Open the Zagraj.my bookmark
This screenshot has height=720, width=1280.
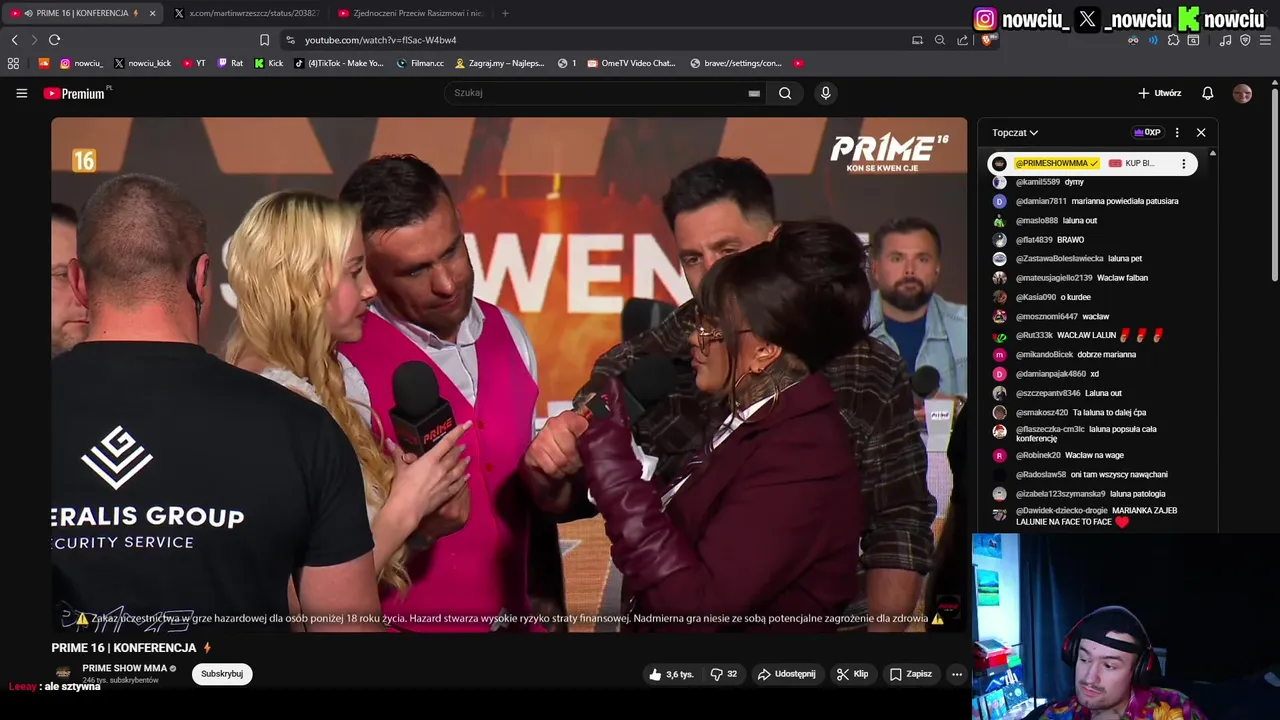pyautogui.click(x=500, y=63)
